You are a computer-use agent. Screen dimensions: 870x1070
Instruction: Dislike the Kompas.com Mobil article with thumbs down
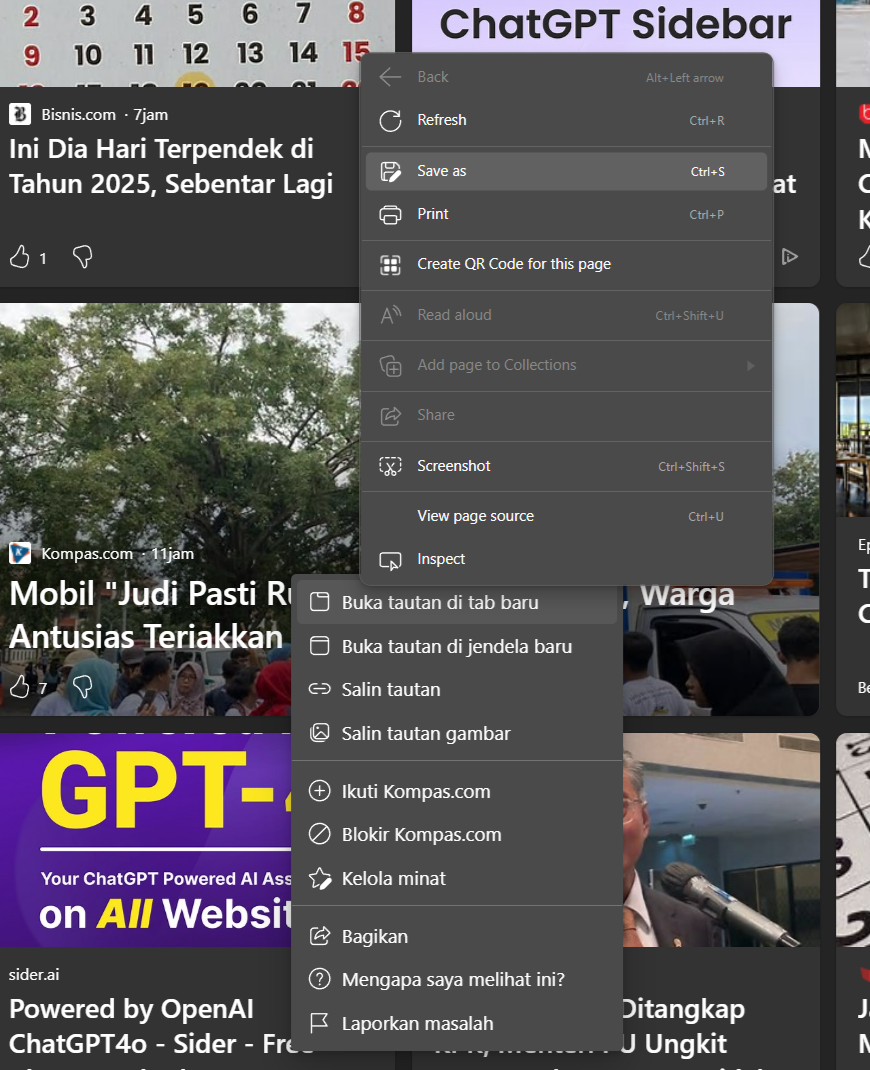(83, 686)
